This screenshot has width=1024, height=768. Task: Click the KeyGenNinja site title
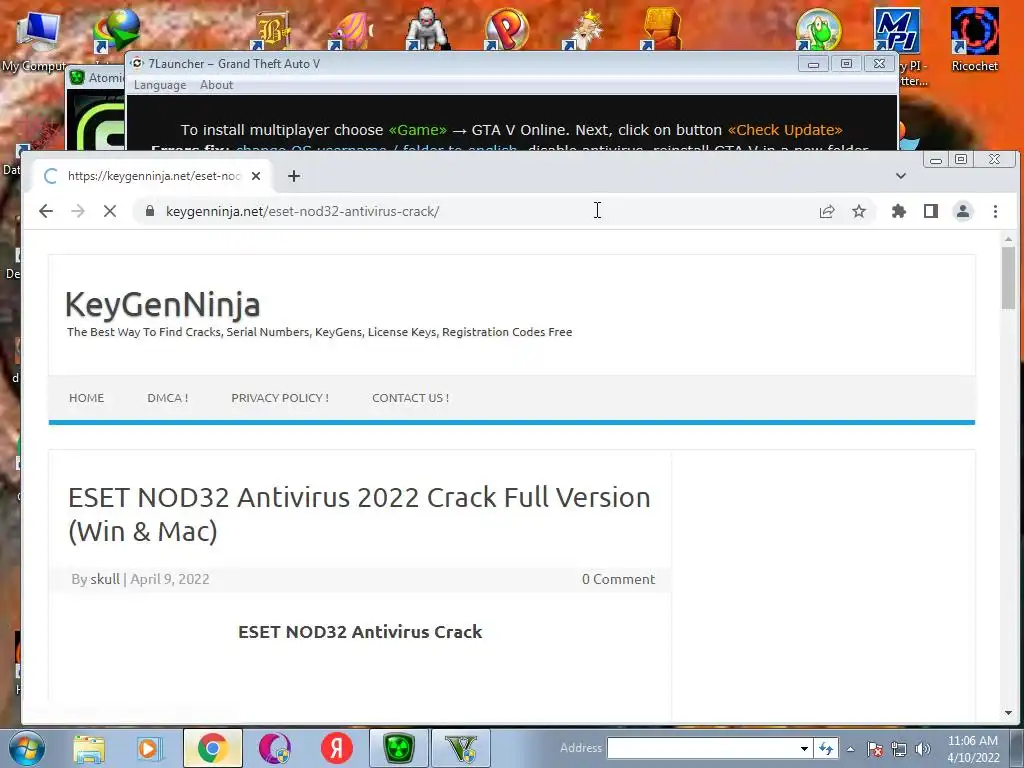pyautogui.click(x=163, y=304)
